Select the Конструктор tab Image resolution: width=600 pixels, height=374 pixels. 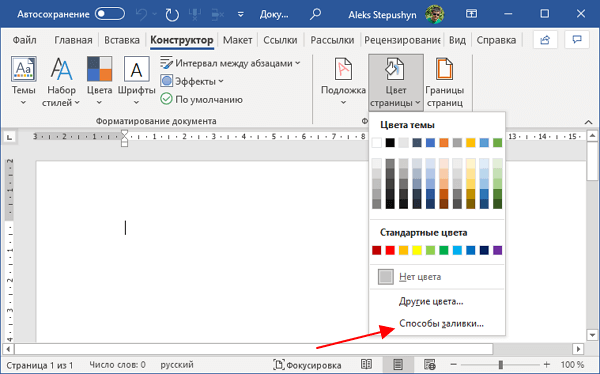[182, 40]
